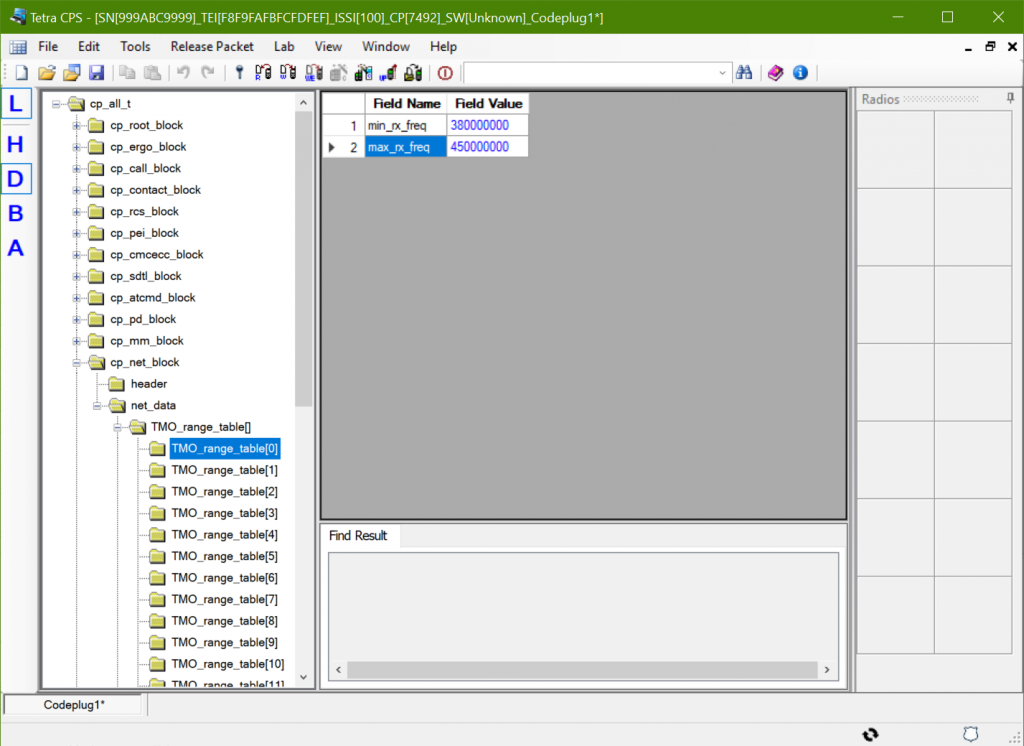The image size is (1024, 746).
Task: Open the help book icon in toolbar
Action: tap(775, 73)
